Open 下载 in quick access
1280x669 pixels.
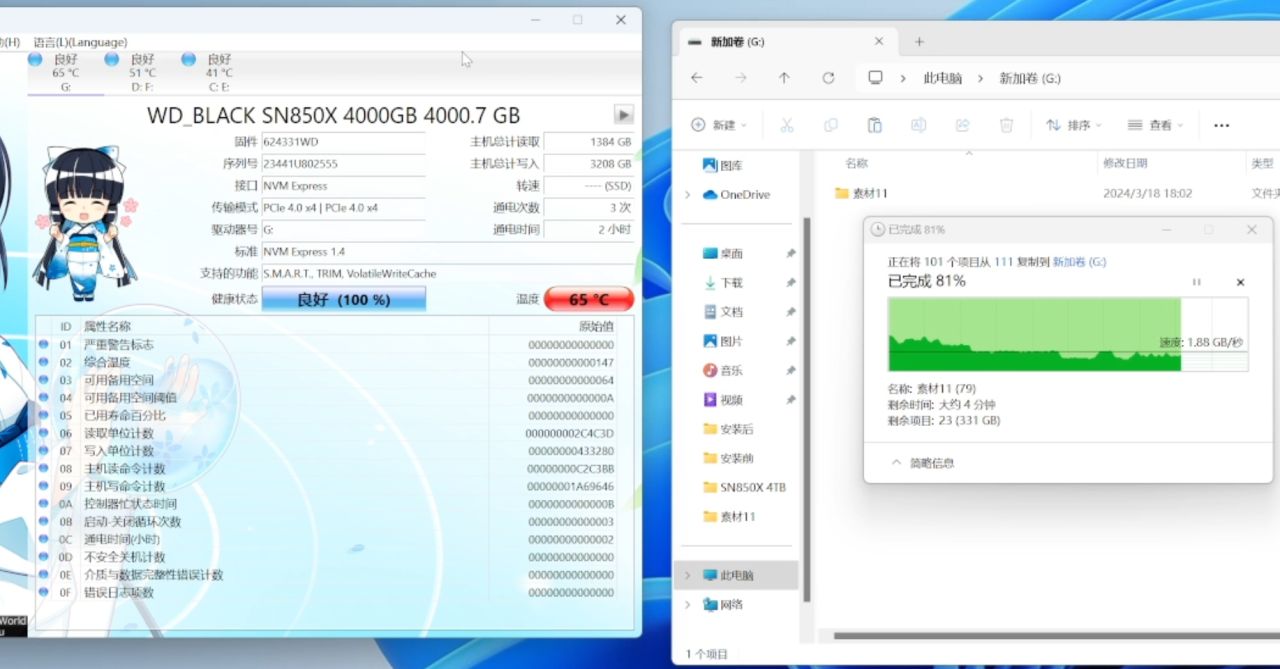coord(731,283)
